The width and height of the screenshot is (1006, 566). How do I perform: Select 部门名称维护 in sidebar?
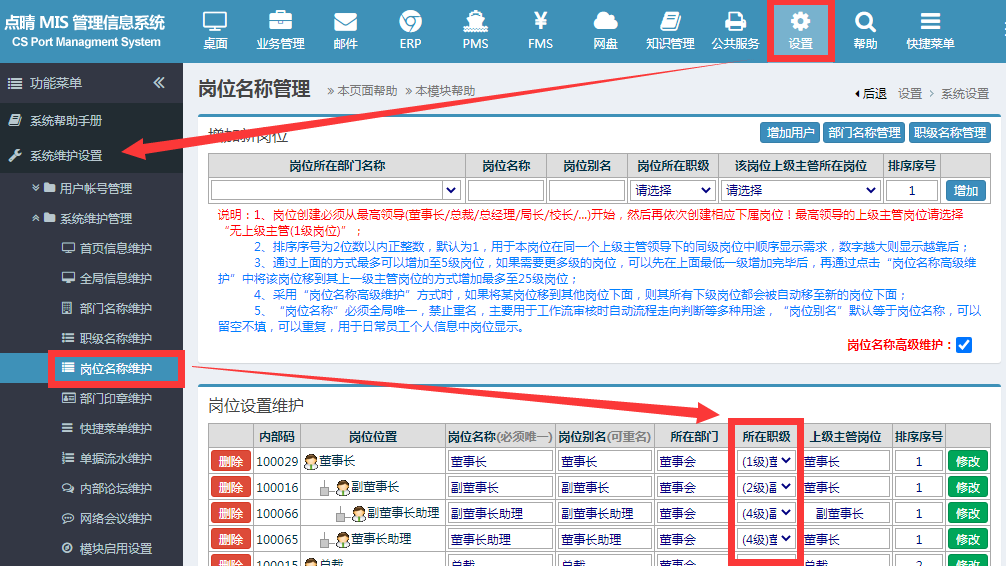click(x=115, y=308)
